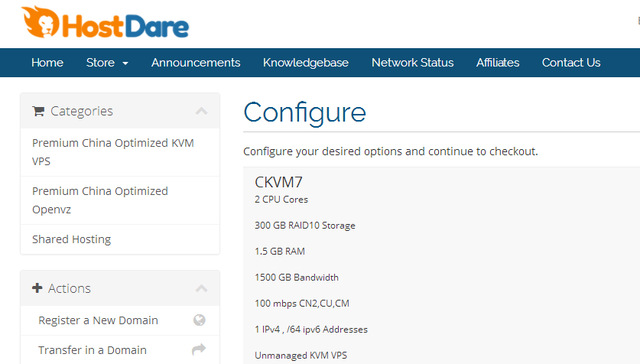Click the Configure page heading

click(x=304, y=113)
